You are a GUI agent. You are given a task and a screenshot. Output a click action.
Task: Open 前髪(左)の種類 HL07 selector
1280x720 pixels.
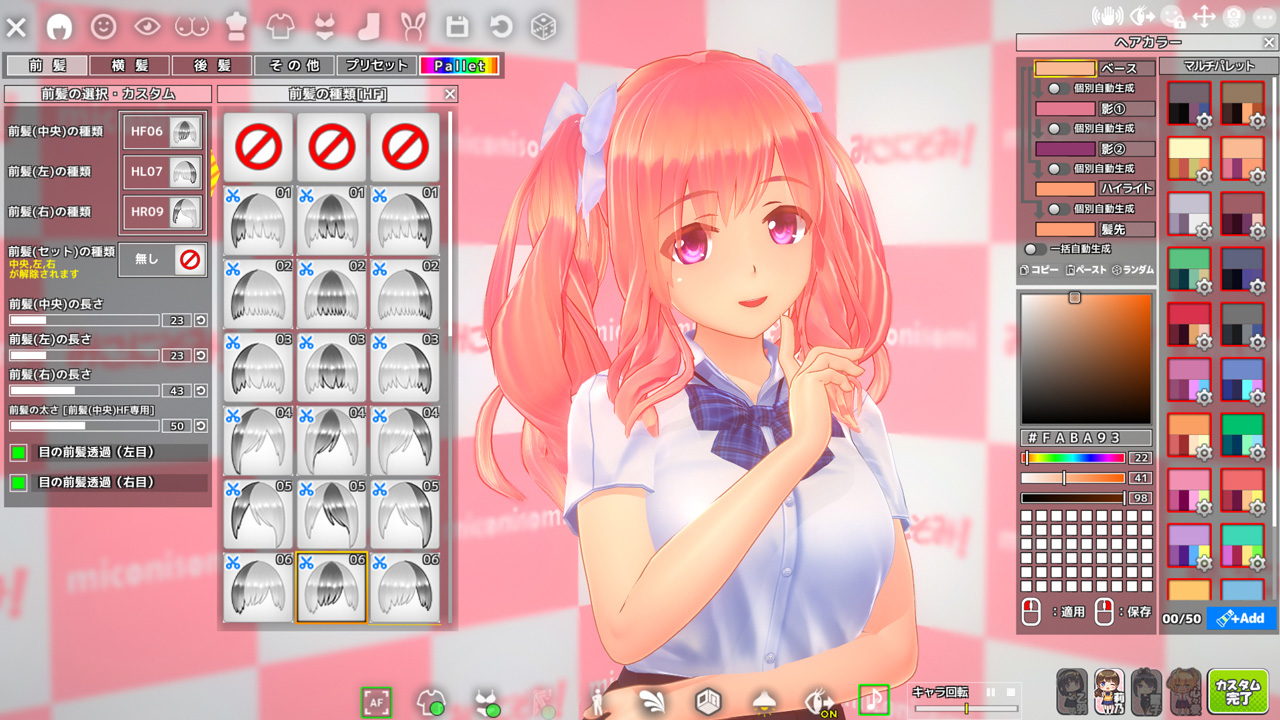[x=162, y=172]
